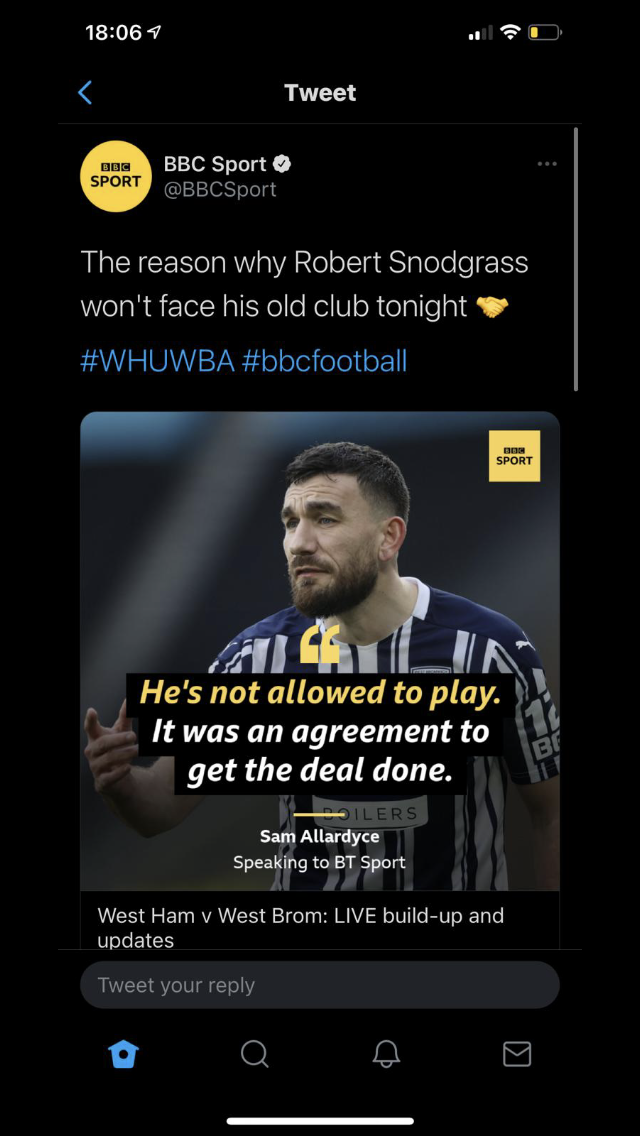This screenshot has height=1136, width=640.
Task: Open Notifications bell tab
Action: click(x=386, y=1054)
